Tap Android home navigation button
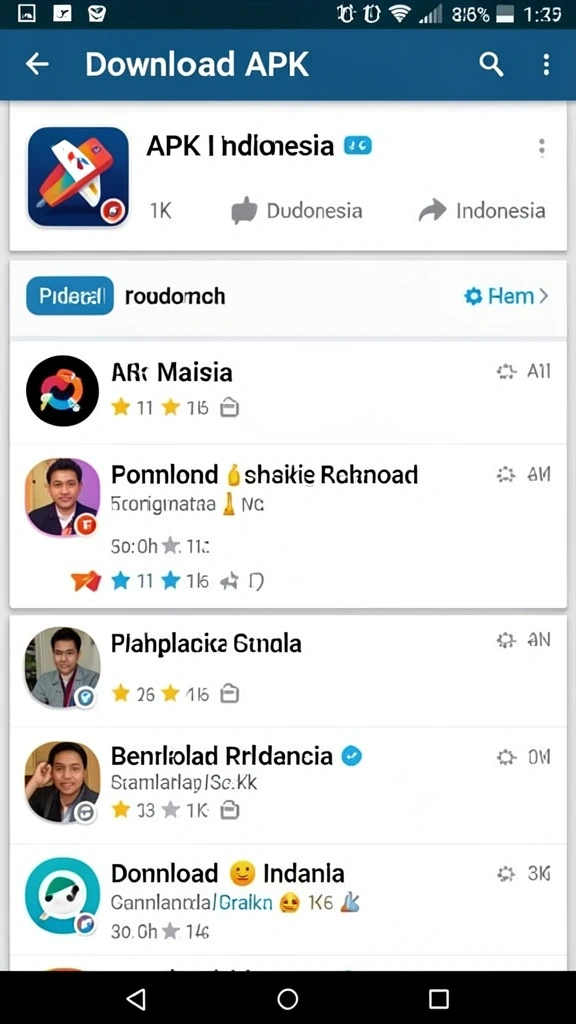The width and height of the screenshot is (576, 1024). (287, 998)
